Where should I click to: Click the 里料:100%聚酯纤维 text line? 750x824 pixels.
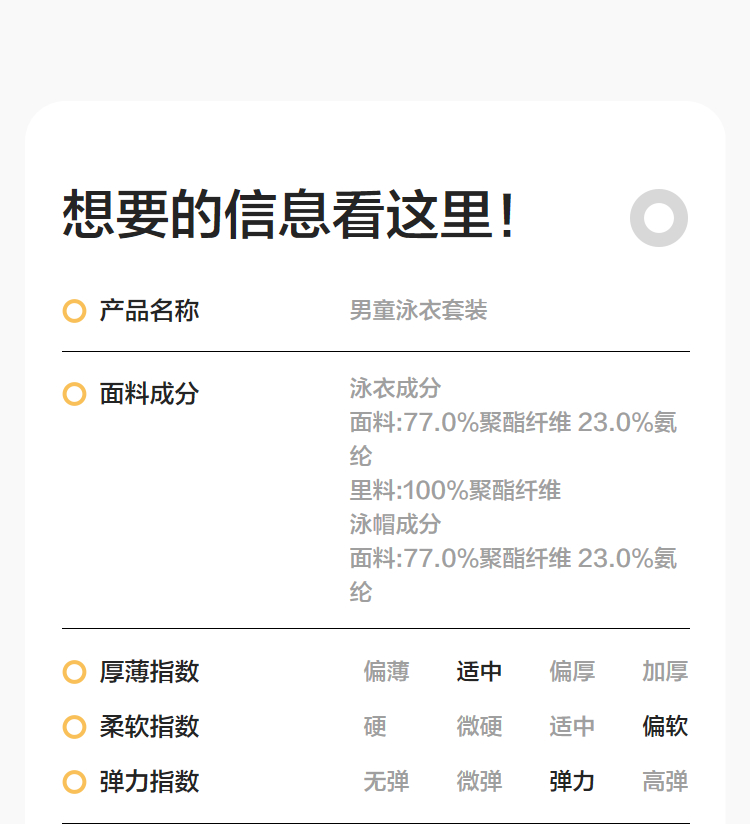[x=455, y=490]
